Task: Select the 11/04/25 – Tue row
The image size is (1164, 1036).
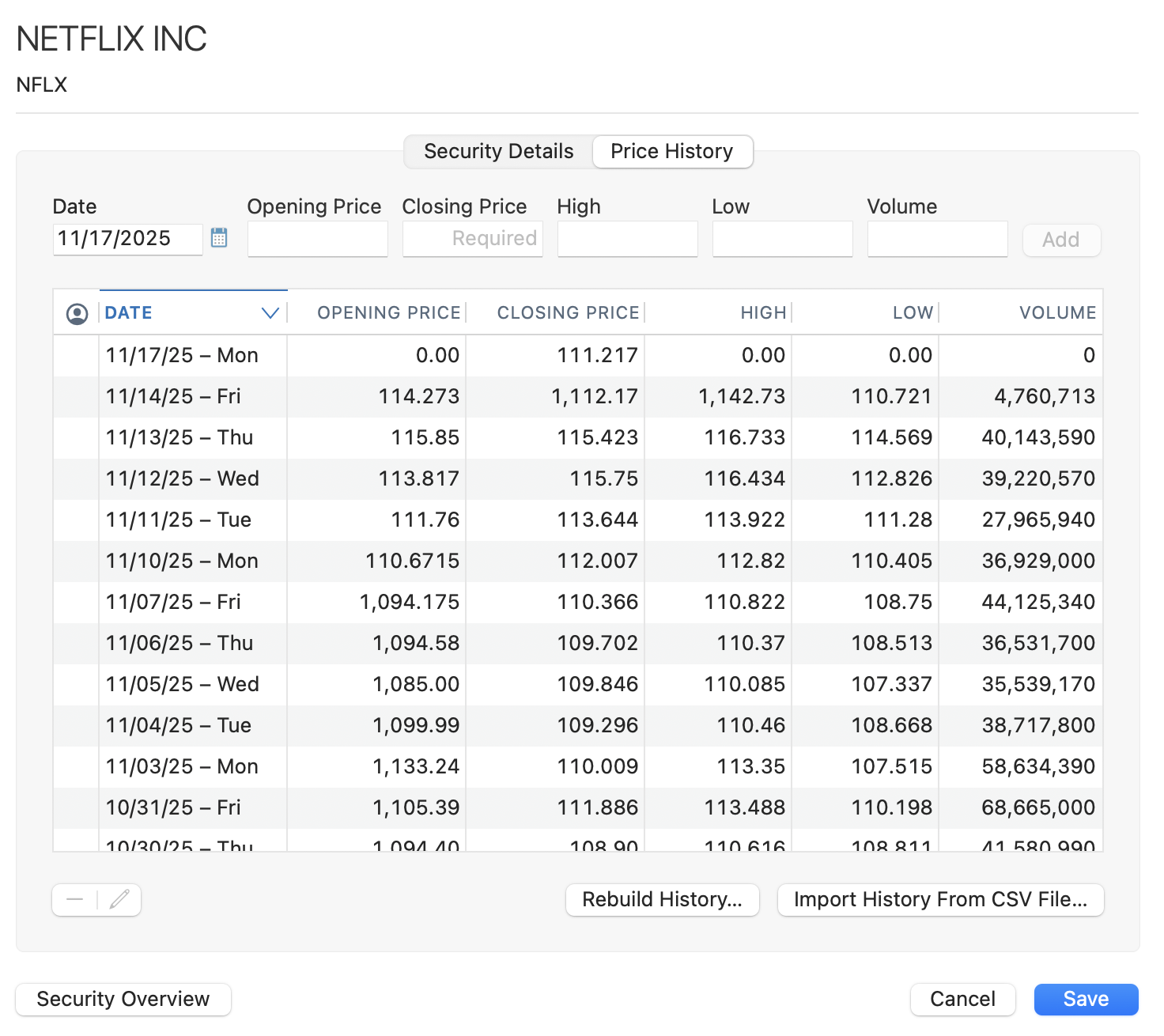Action: click(x=578, y=726)
